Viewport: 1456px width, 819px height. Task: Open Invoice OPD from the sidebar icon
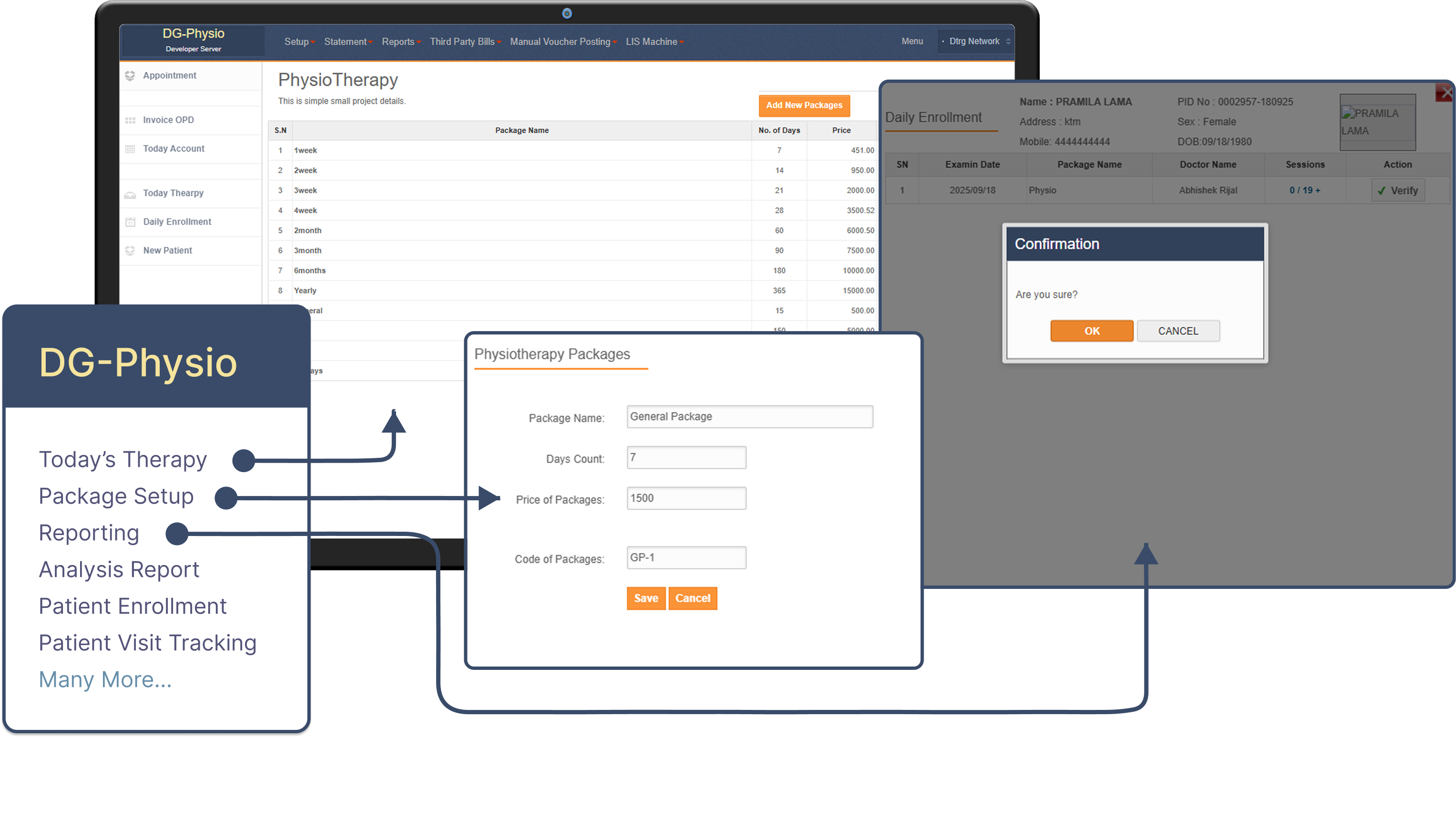130,120
